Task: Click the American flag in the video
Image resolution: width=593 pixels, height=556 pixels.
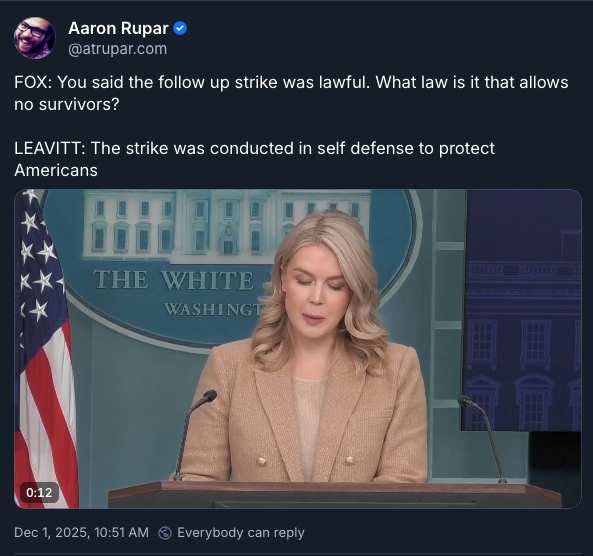Action: click(x=45, y=348)
